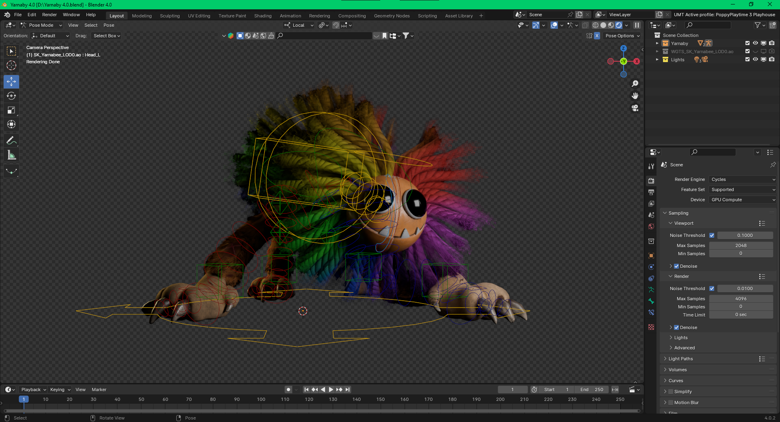Select the Select Box tool in the viewport toolbar
Image resolution: width=780 pixels, height=422 pixels.
(11, 51)
